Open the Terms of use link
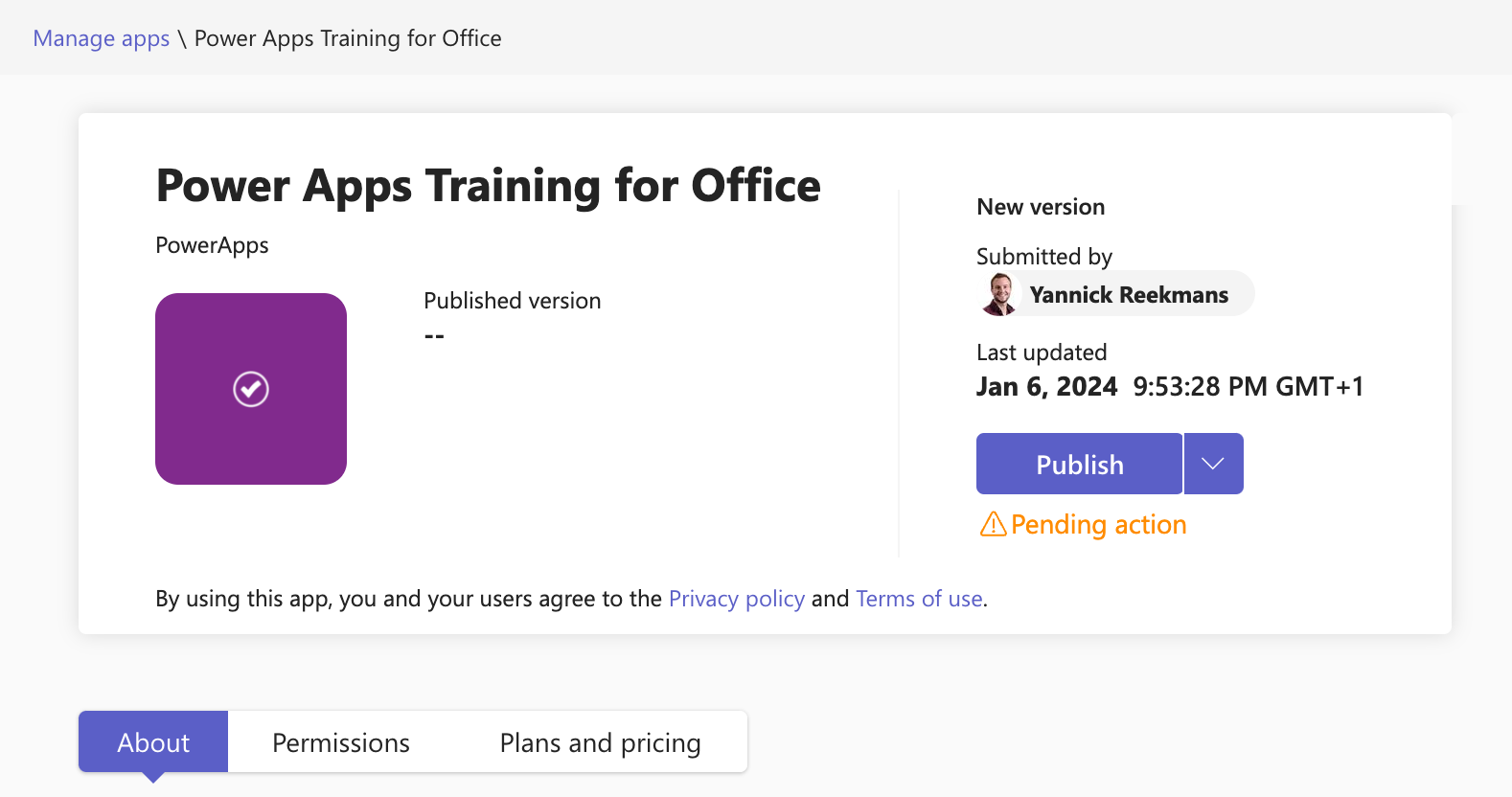This screenshot has width=1512, height=797. click(919, 599)
